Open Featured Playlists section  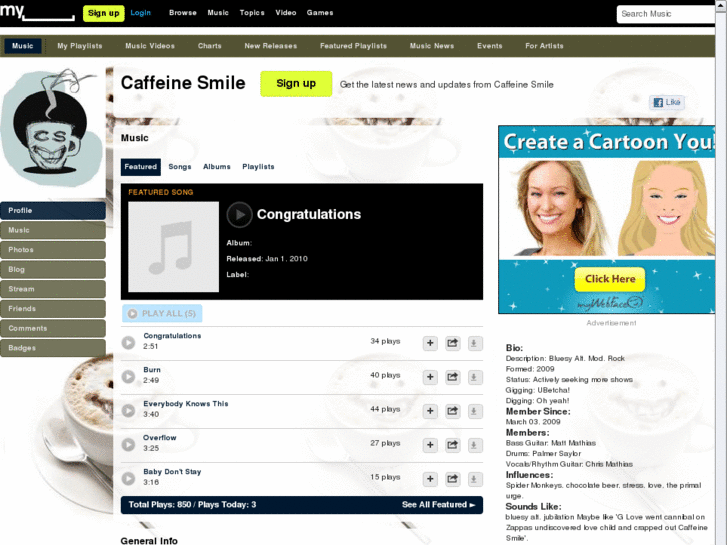click(353, 46)
